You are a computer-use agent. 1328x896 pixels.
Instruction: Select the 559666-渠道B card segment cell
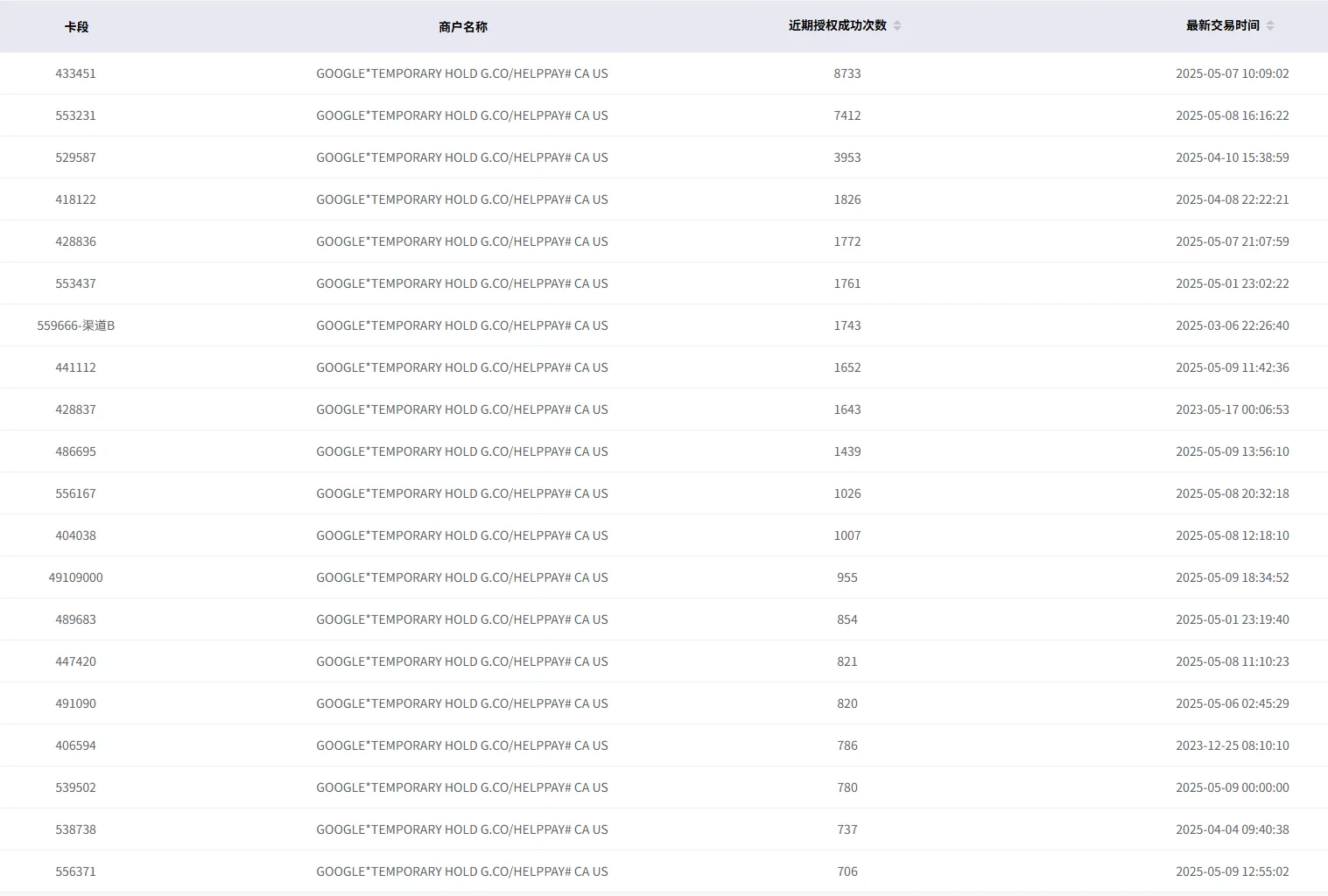click(x=76, y=325)
